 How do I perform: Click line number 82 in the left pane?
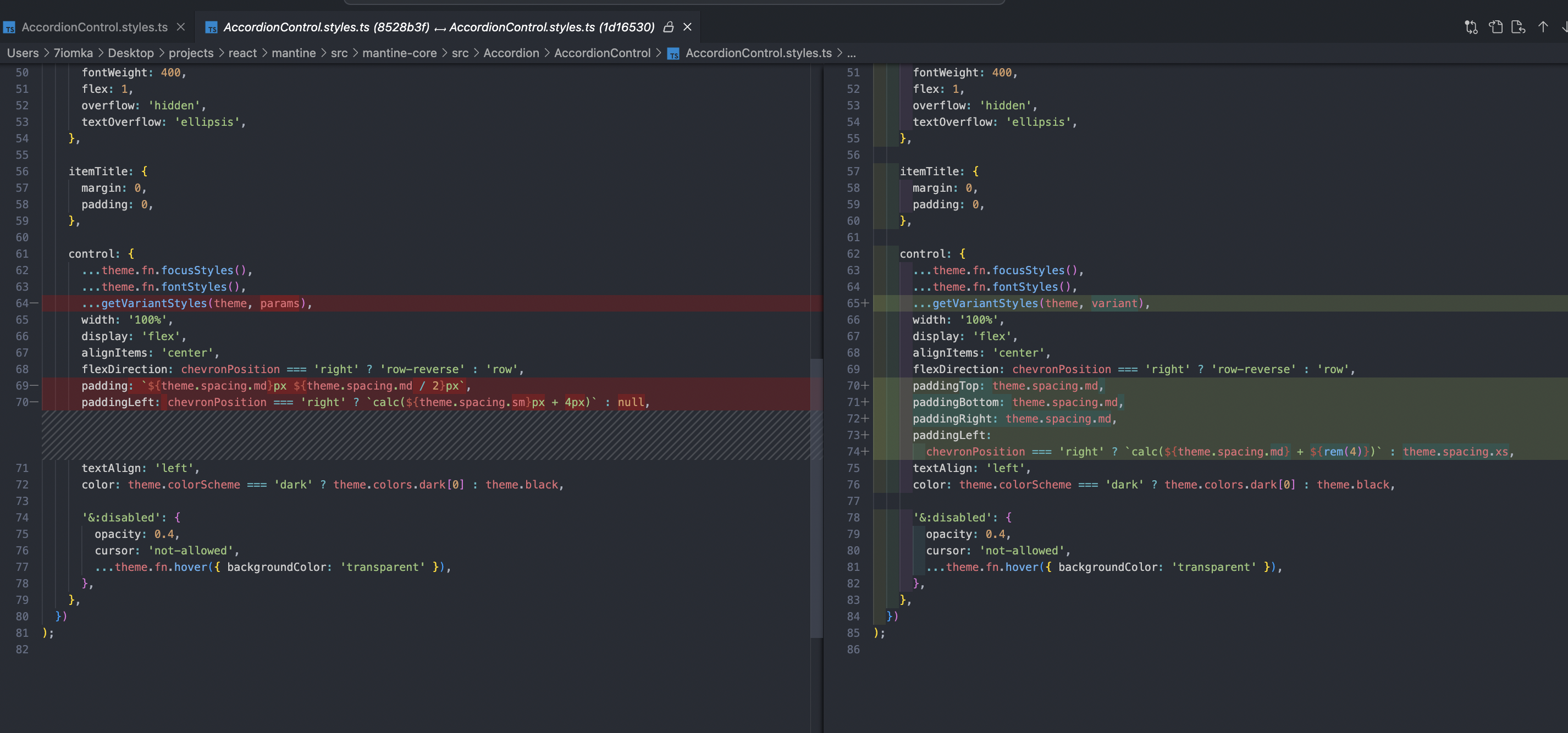[22, 649]
